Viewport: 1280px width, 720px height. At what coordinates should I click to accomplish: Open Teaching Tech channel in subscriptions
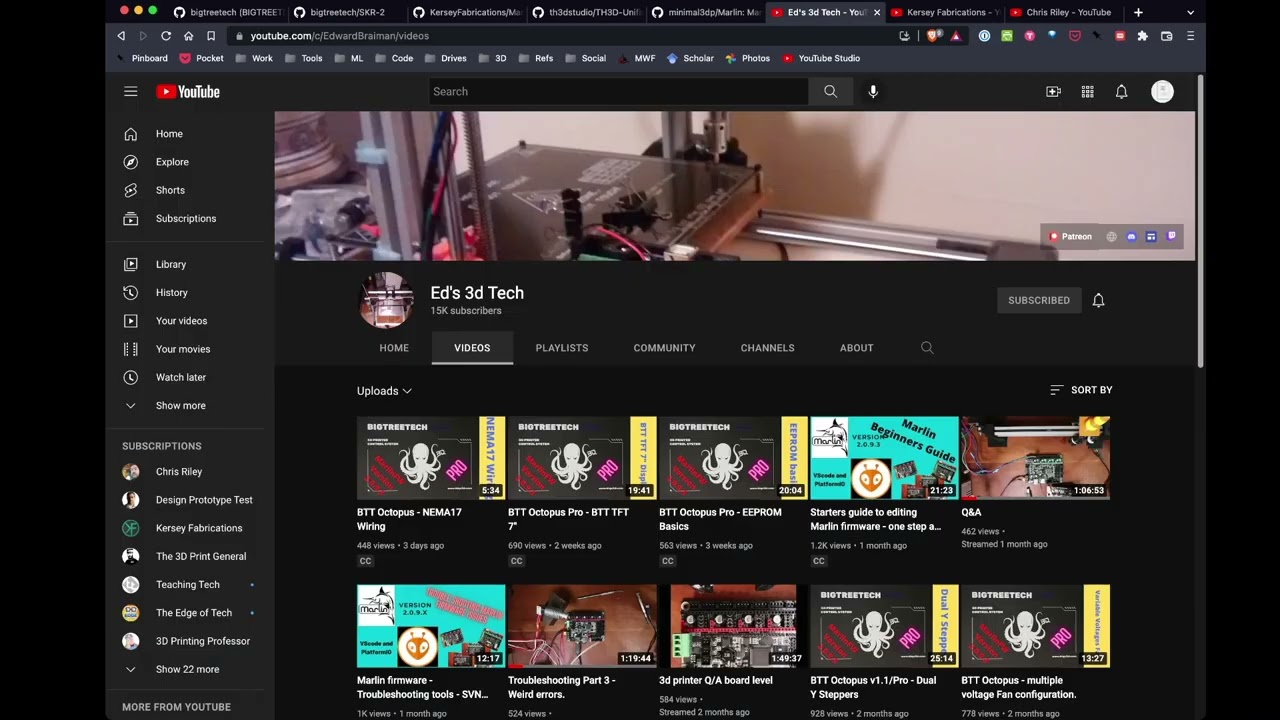pos(189,585)
